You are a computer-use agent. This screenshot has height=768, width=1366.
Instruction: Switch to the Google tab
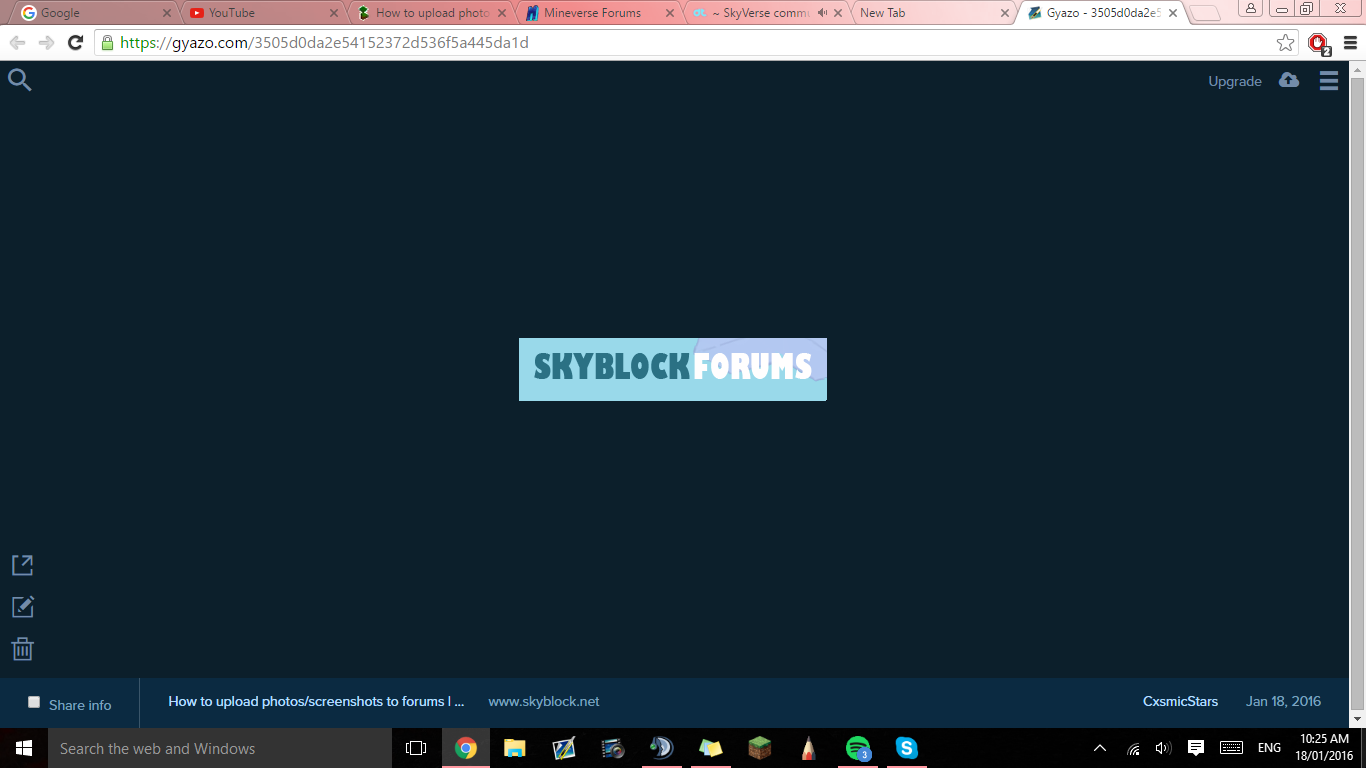point(95,13)
